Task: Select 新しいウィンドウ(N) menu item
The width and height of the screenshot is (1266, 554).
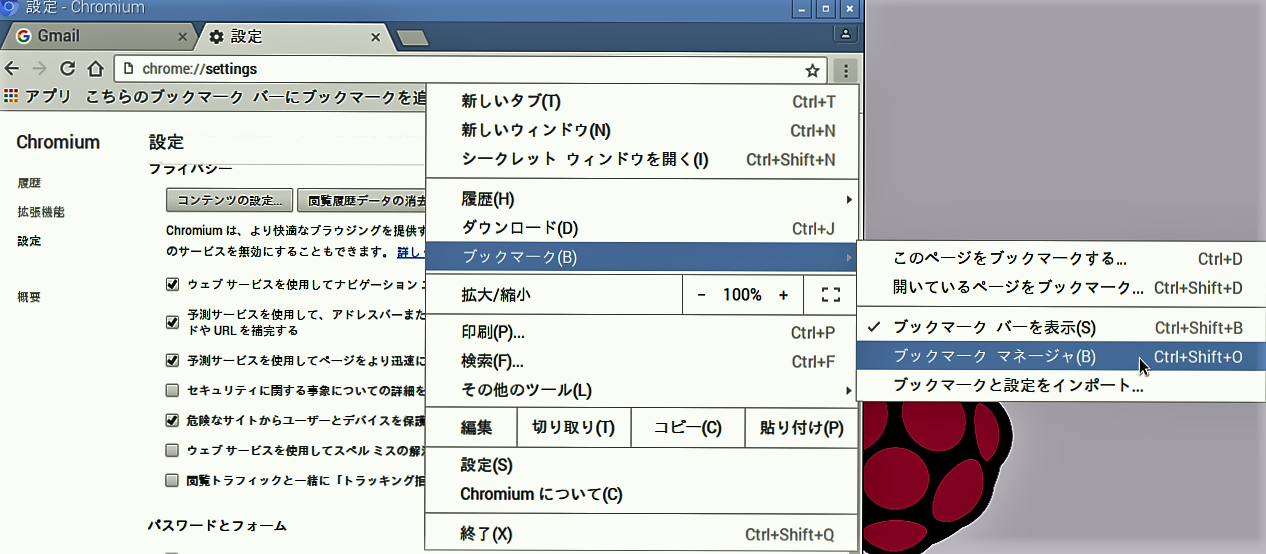Action: point(642,130)
